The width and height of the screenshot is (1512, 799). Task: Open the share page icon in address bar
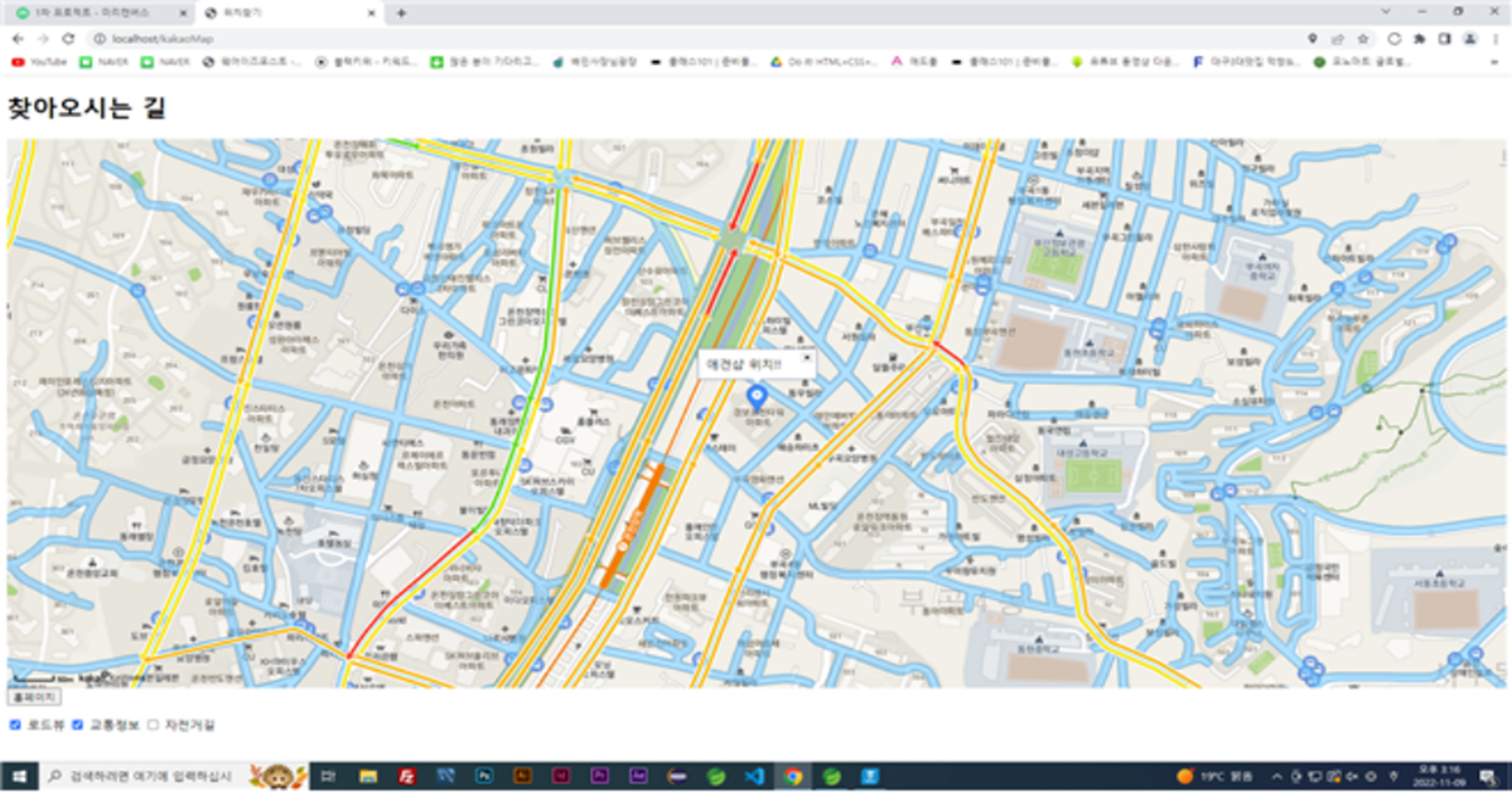pyautogui.click(x=1337, y=39)
